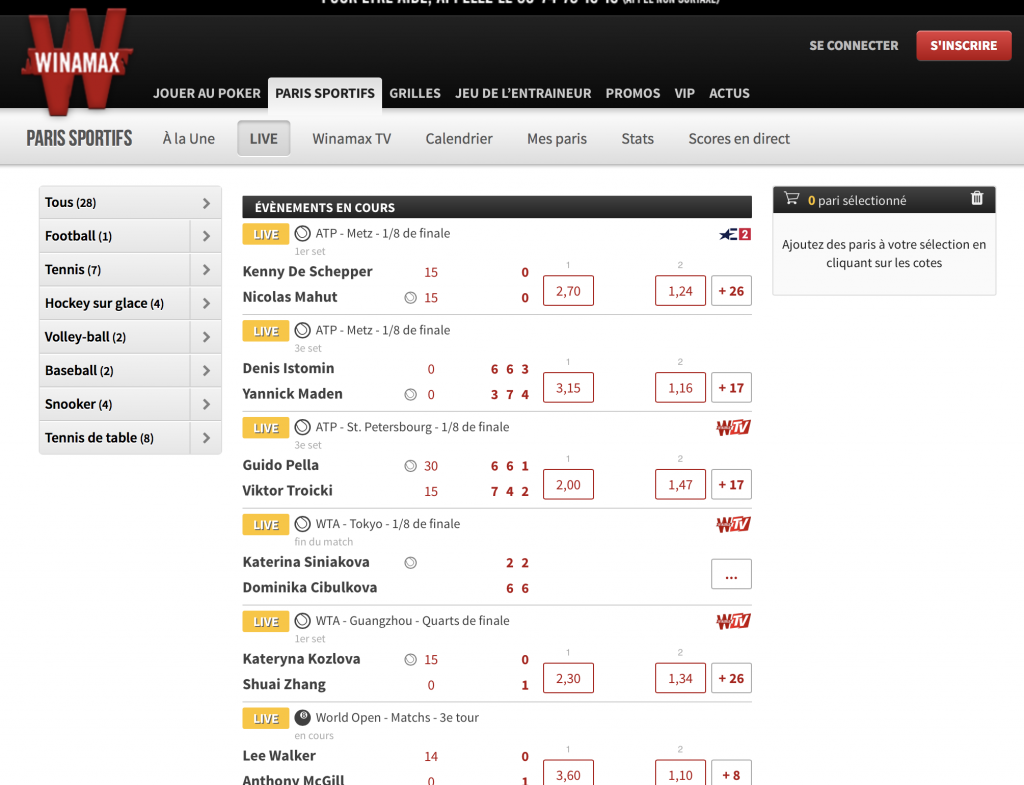This screenshot has width=1024, height=785.
Task: Open the Snooker (4) category
Action: tap(115, 404)
